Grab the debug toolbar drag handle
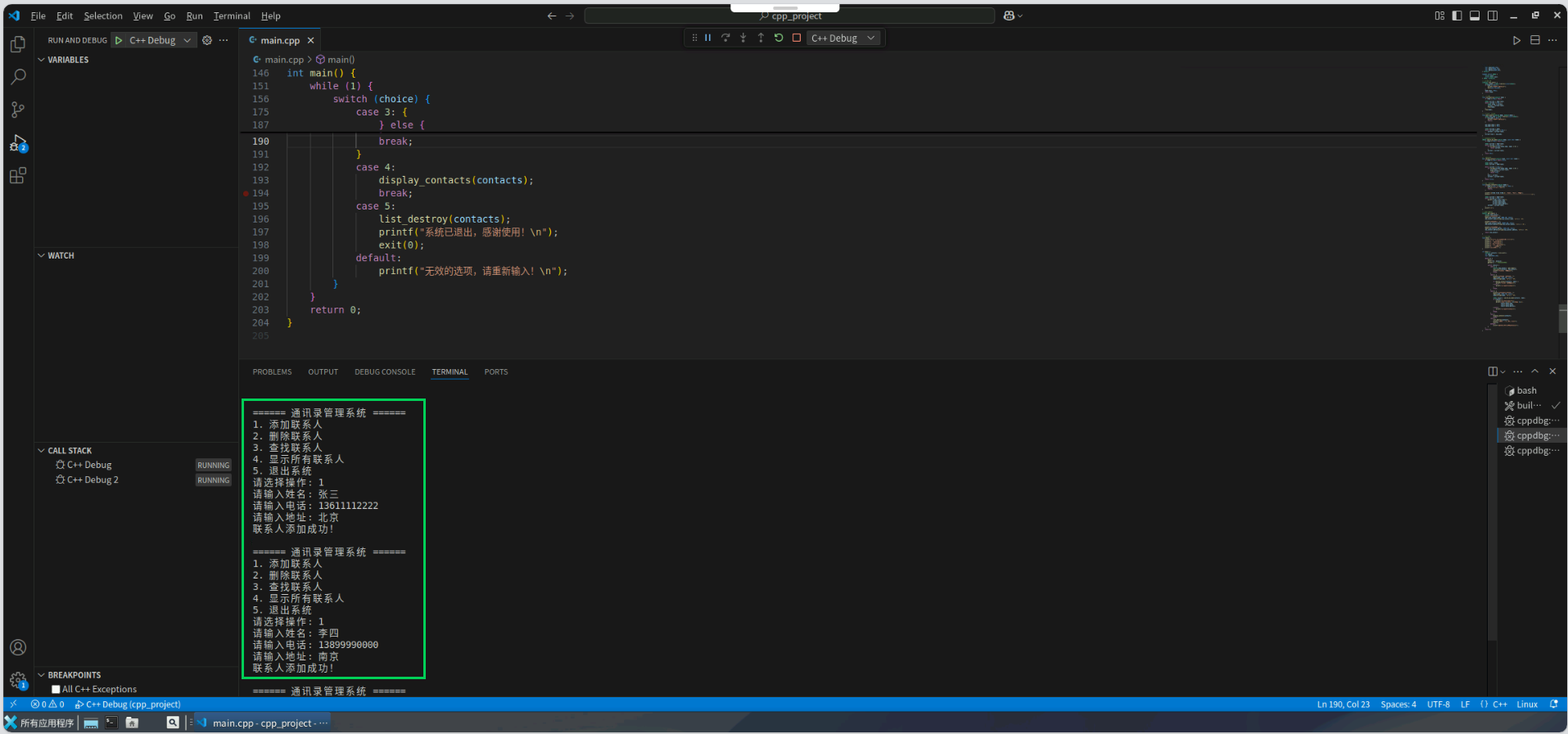 click(694, 38)
